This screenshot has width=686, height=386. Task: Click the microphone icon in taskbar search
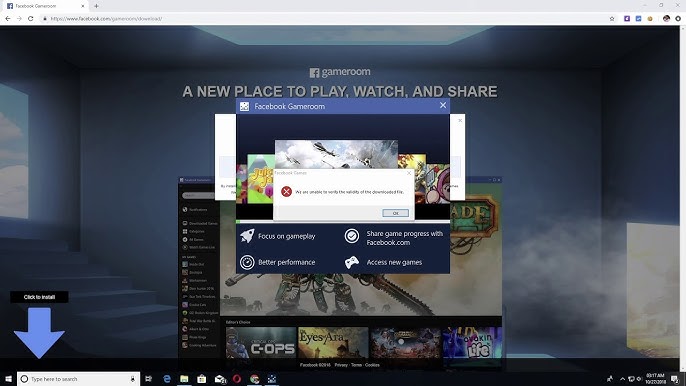[133, 379]
